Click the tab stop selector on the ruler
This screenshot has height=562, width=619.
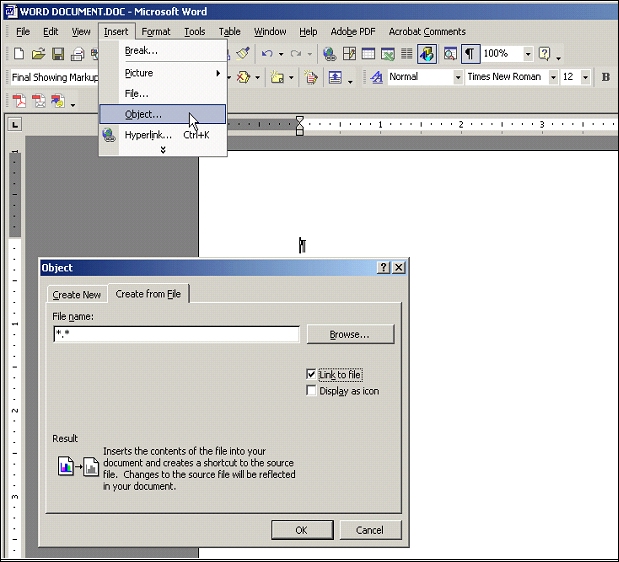15,125
